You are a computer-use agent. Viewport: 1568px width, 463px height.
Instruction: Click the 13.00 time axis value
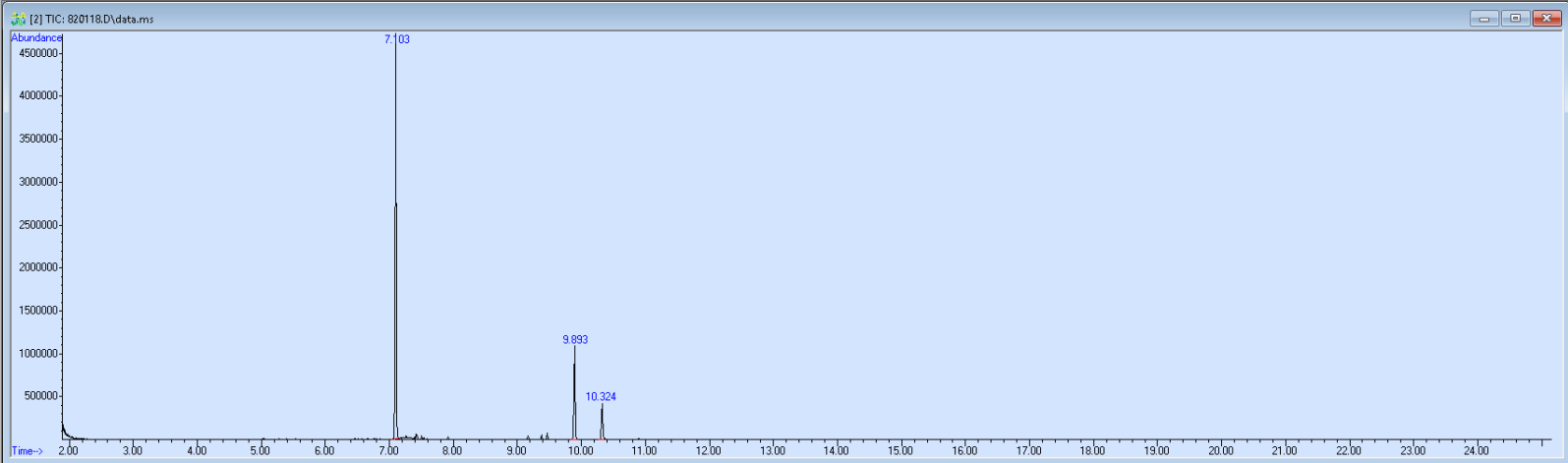tap(772, 451)
